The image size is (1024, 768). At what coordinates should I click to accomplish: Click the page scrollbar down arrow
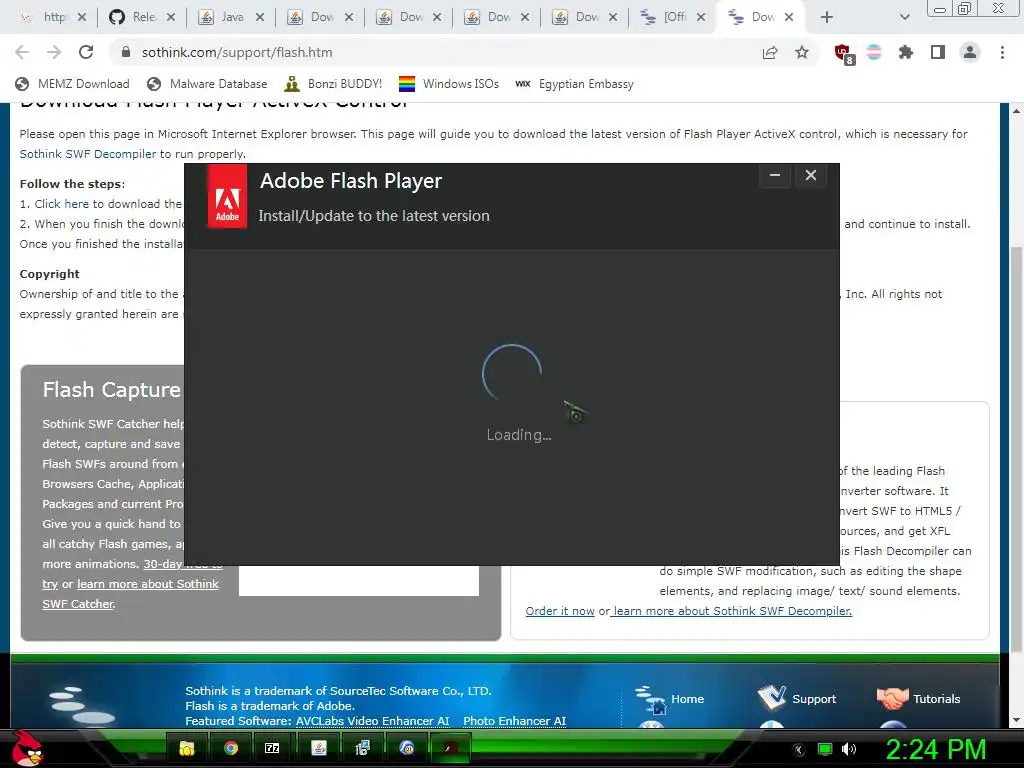[x=1016, y=720]
